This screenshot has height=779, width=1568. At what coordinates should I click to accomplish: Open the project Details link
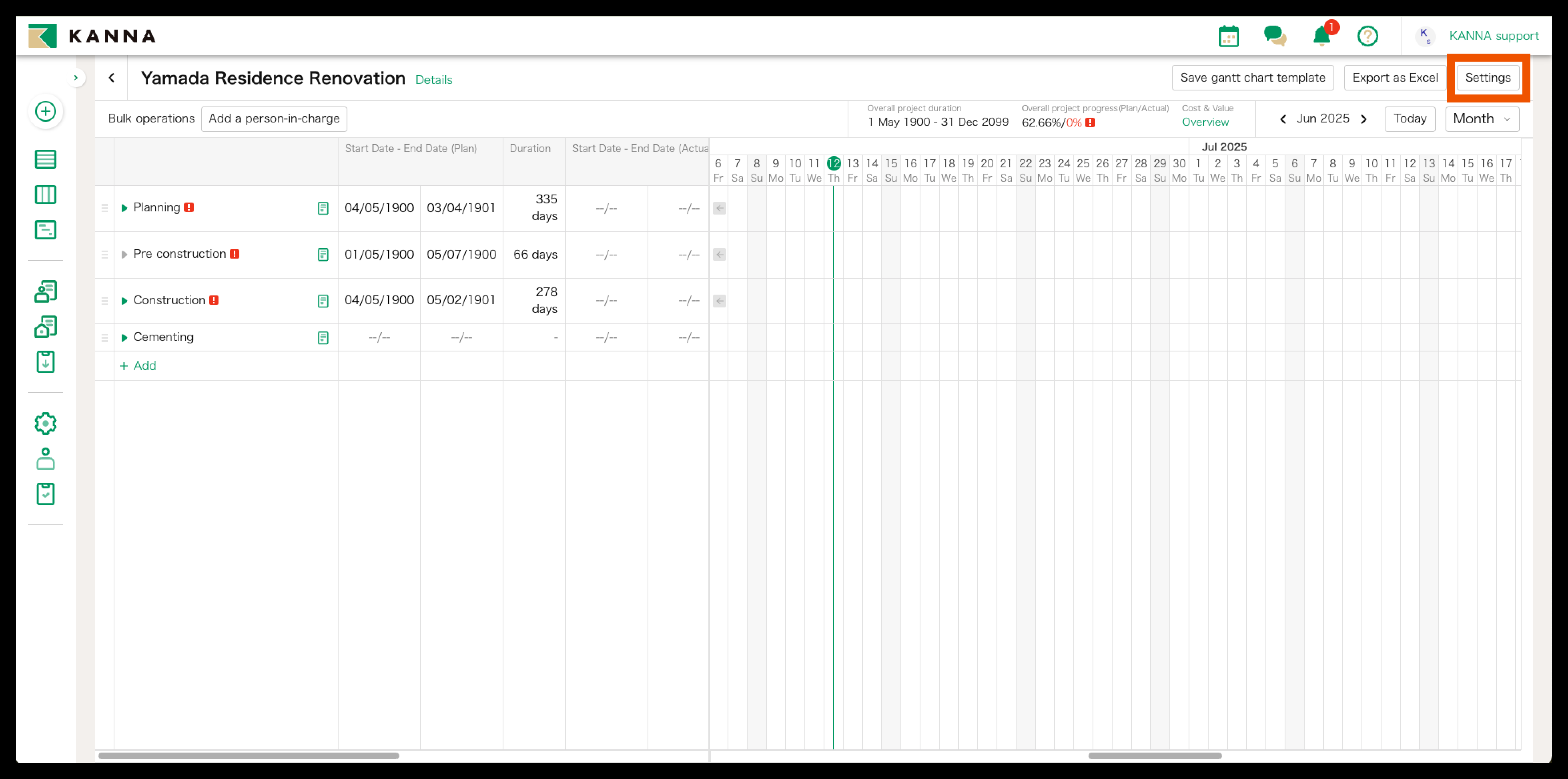coord(433,80)
